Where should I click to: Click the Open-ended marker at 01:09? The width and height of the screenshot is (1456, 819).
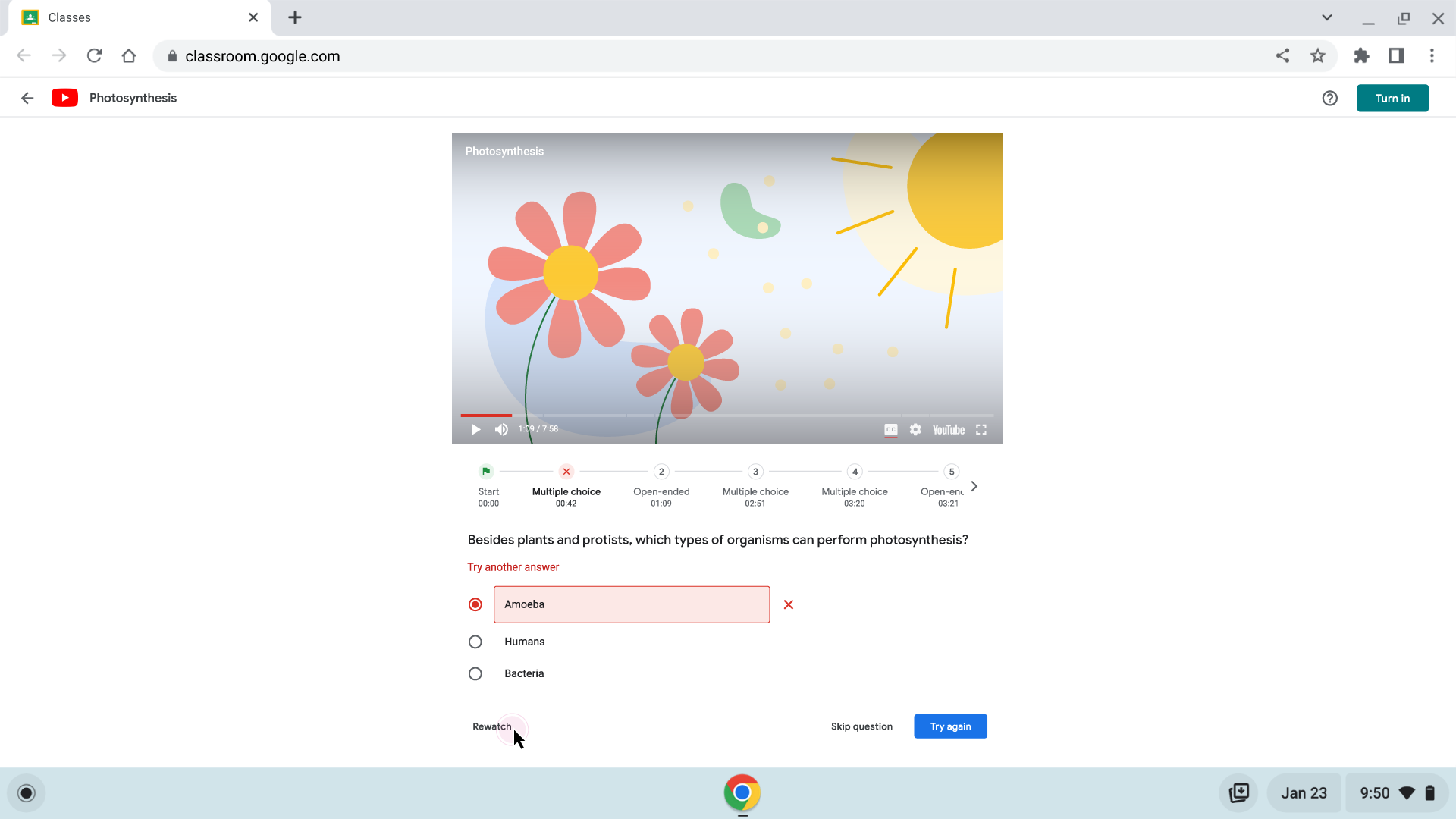tap(661, 471)
